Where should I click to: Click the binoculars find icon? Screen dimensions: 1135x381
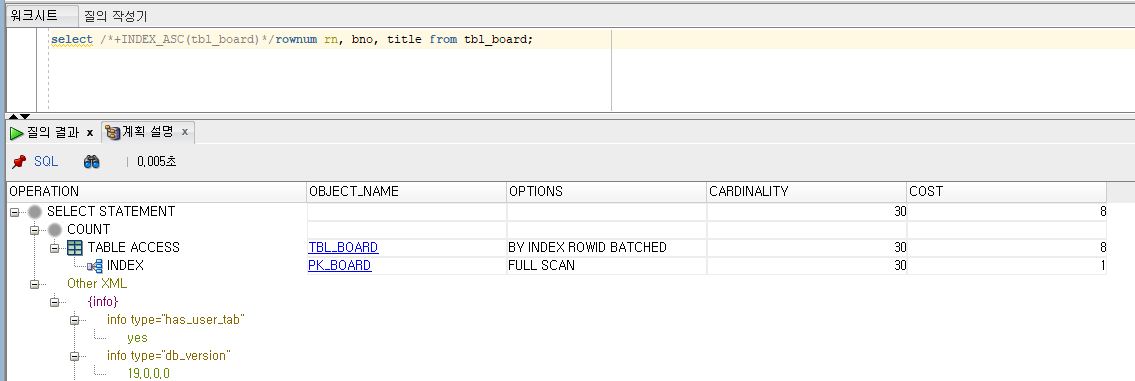[x=91, y=162]
